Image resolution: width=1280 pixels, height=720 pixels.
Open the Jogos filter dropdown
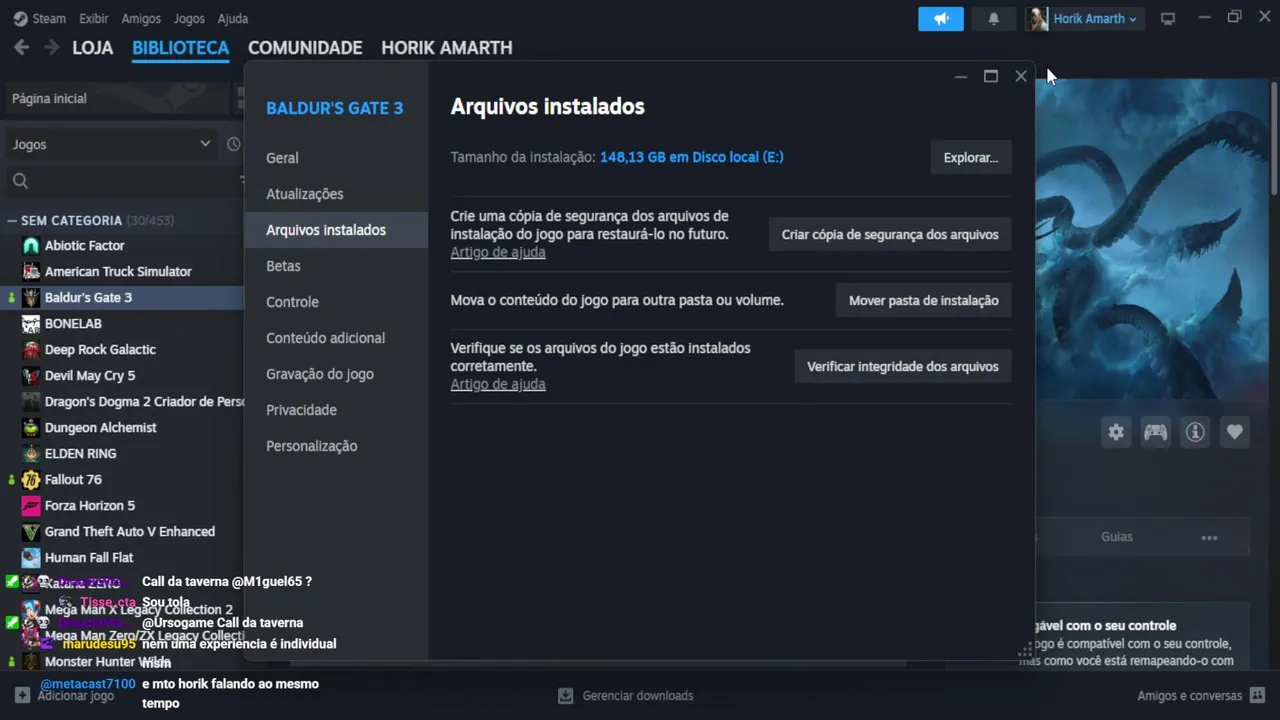click(111, 144)
